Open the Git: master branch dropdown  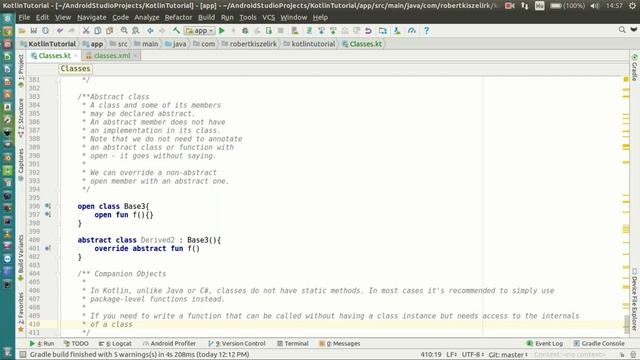[508, 354]
